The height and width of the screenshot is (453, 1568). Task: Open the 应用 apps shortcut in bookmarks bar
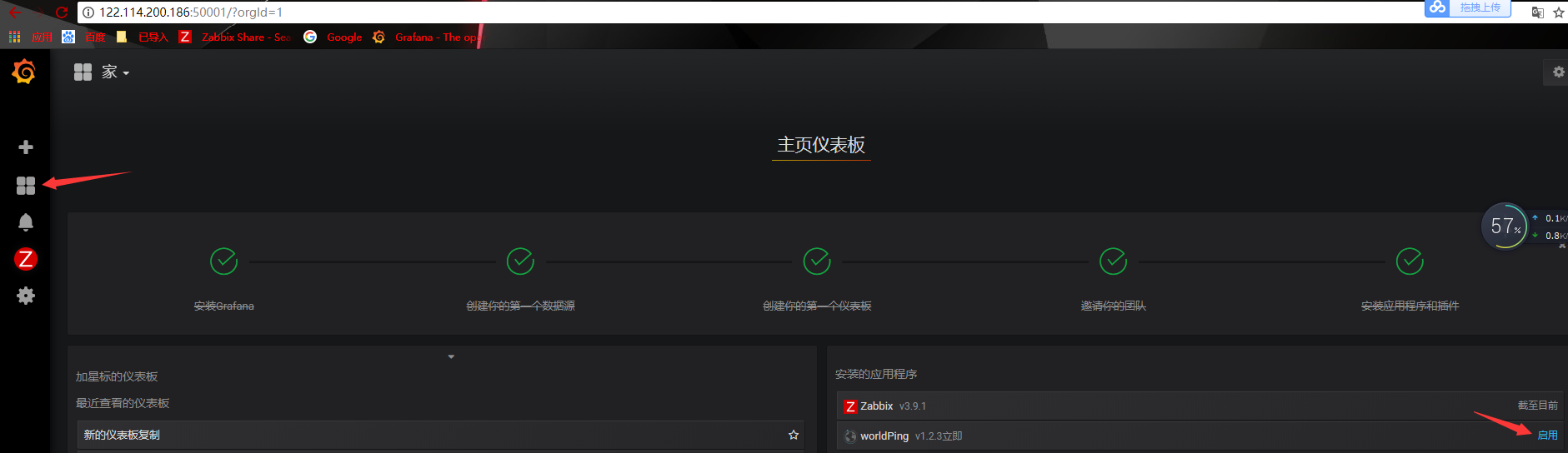tap(31, 37)
